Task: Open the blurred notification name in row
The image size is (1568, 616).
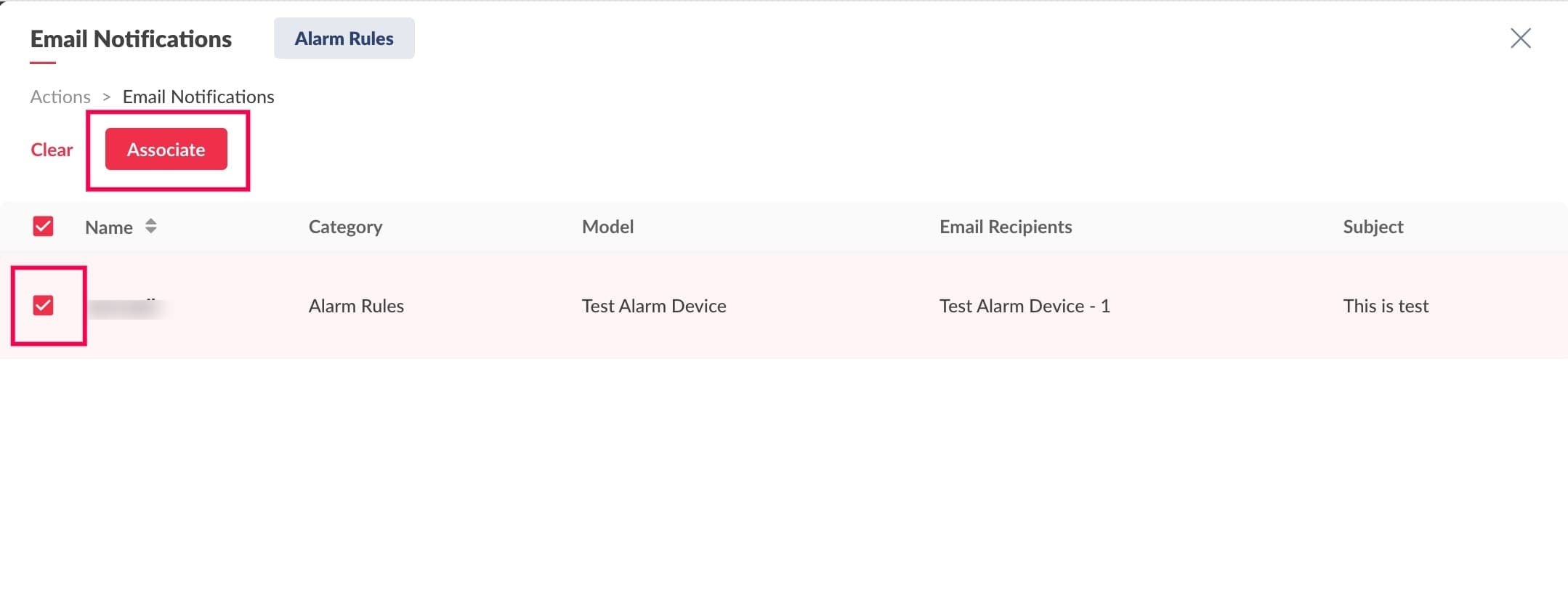Action: 125,307
